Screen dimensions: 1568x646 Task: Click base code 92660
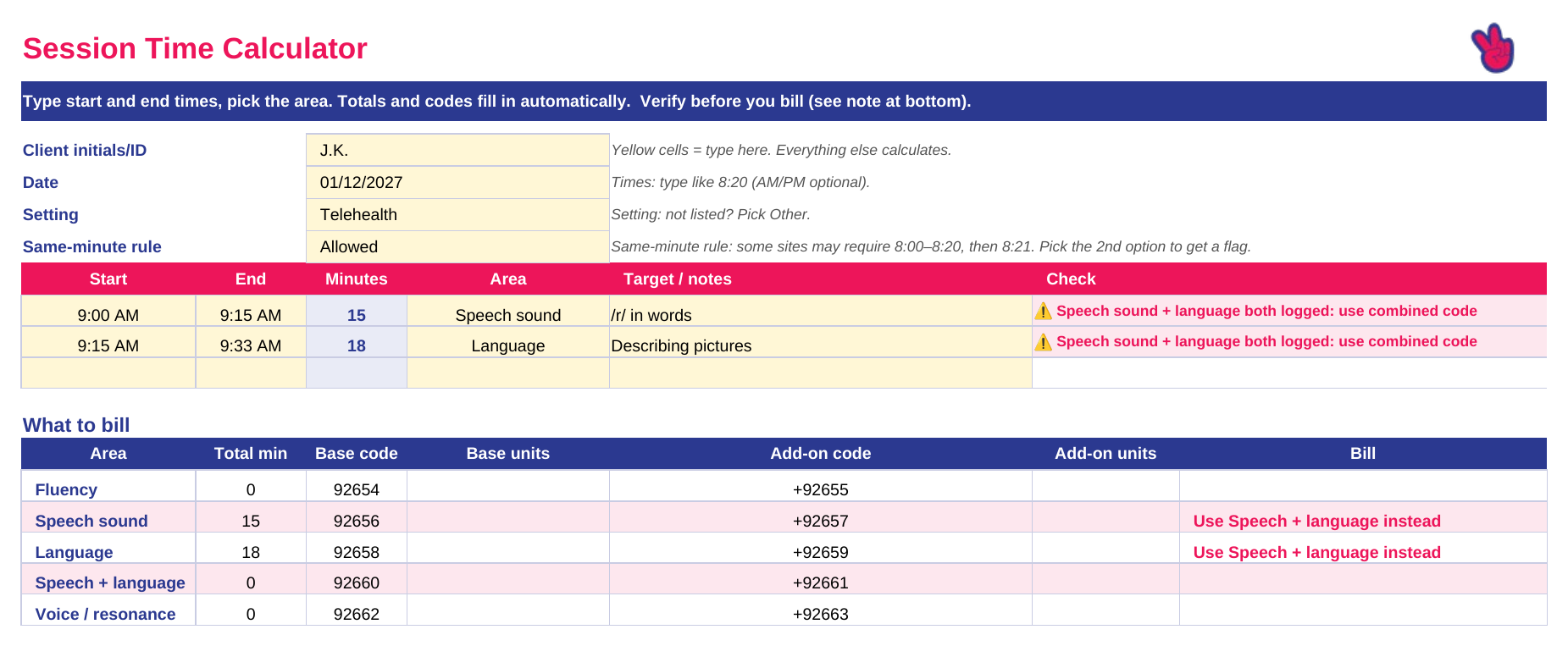[357, 583]
